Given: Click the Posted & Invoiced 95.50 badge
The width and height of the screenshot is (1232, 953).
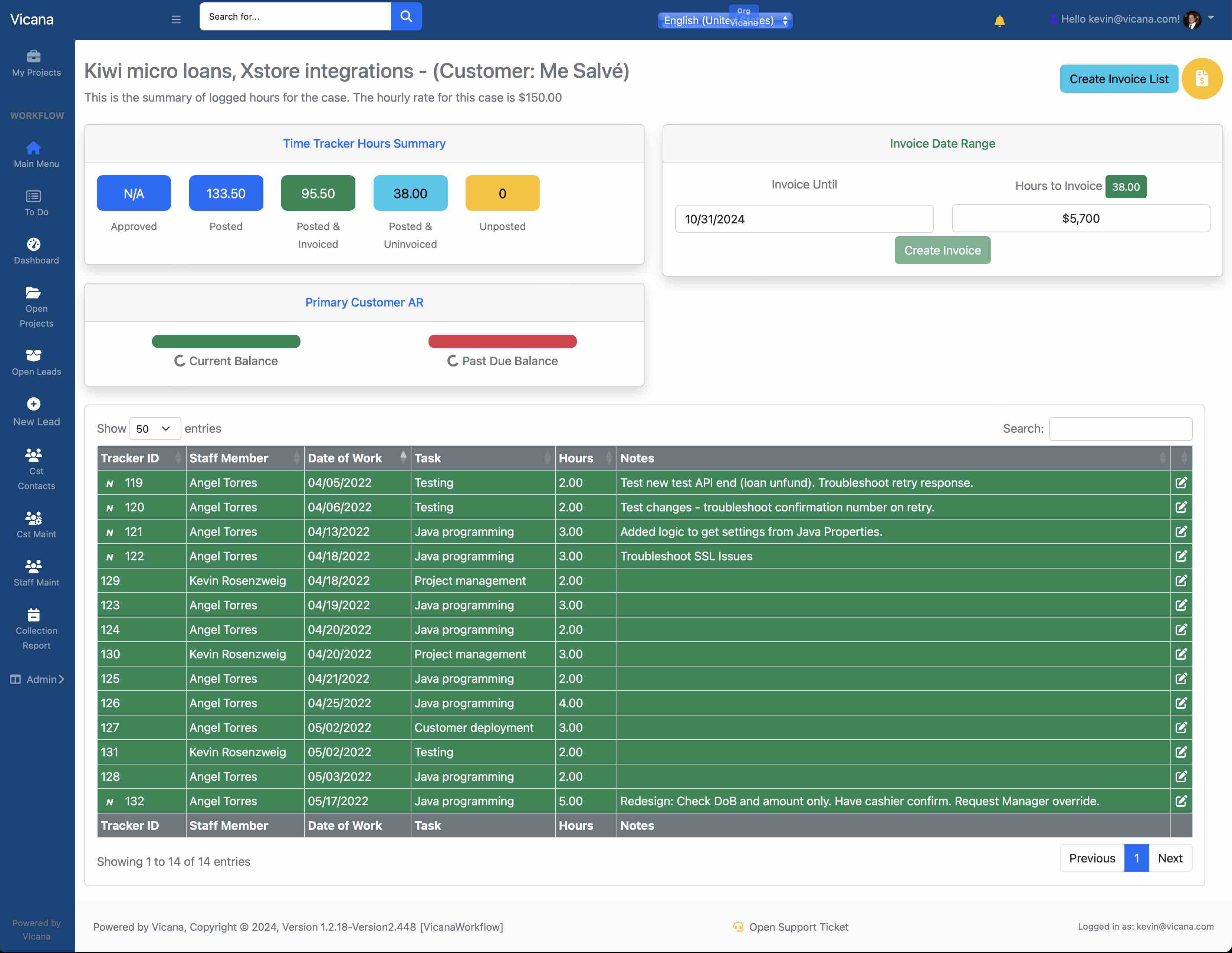Looking at the screenshot, I should pos(318,194).
